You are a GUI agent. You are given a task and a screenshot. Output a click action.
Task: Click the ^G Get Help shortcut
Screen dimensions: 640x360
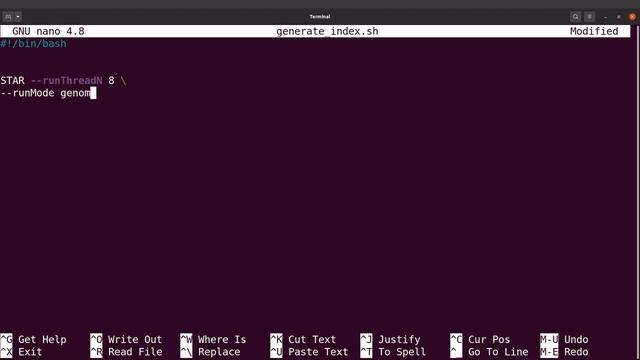coord(33,340)
